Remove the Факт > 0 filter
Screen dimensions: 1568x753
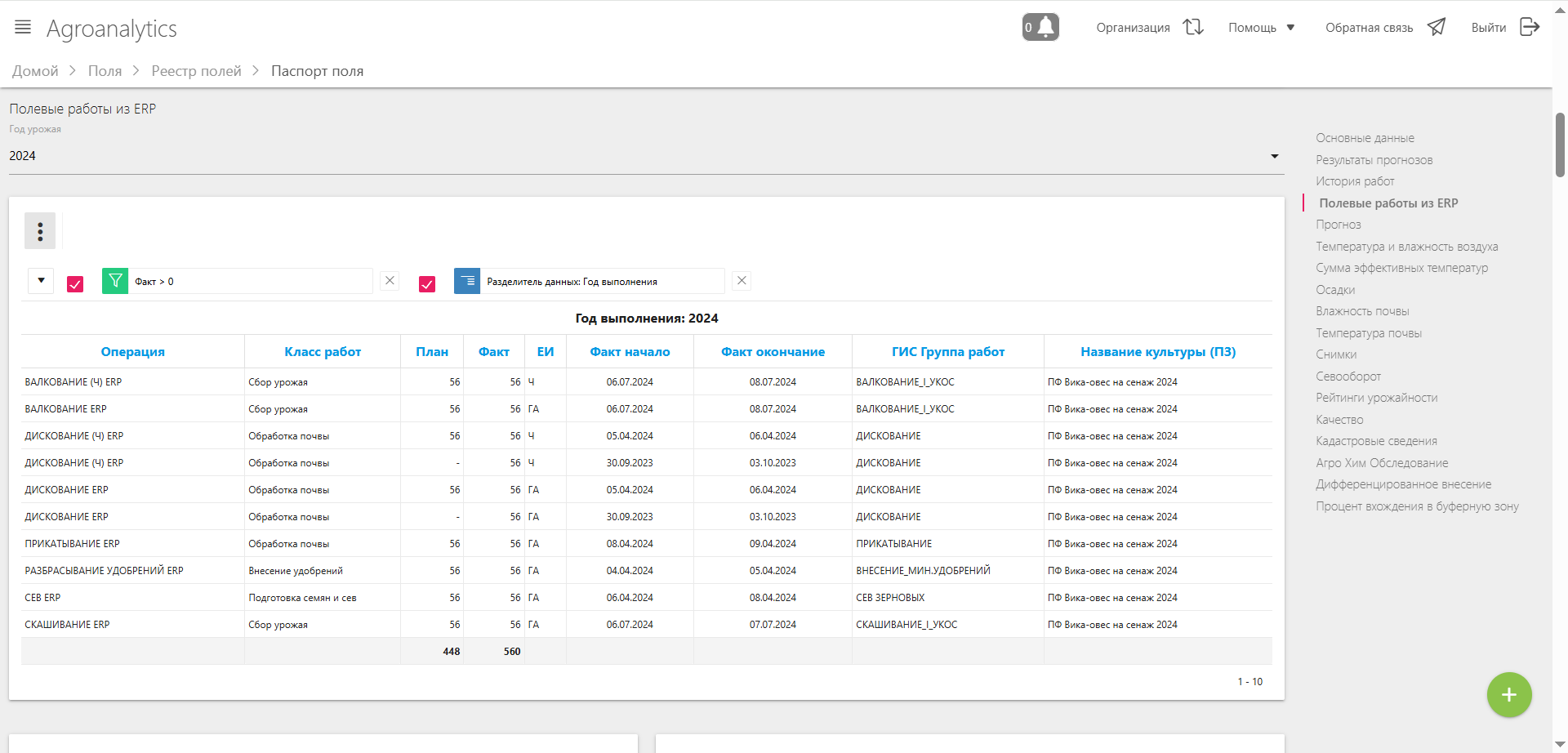pos(390,281)
